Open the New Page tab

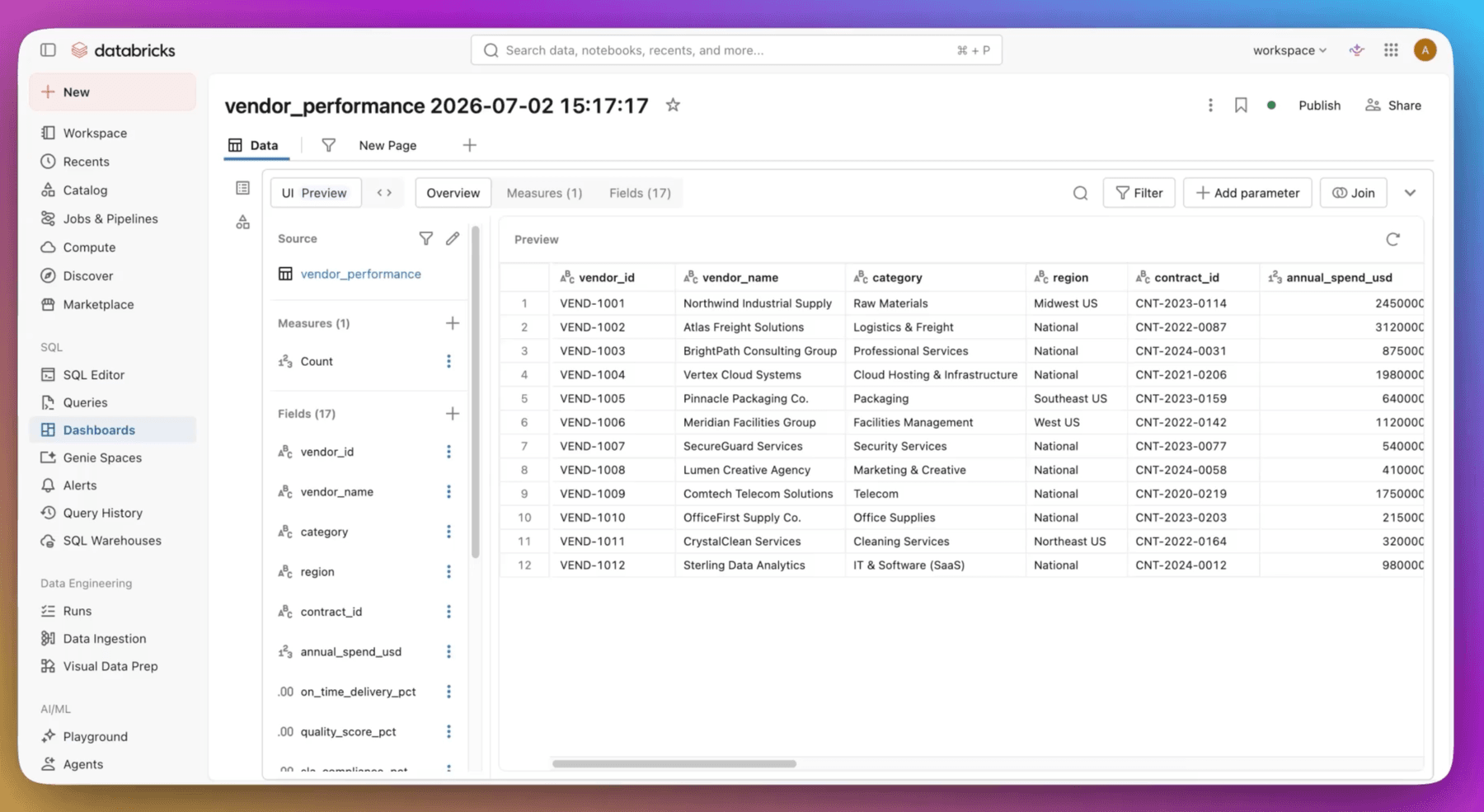click(387, 145)
